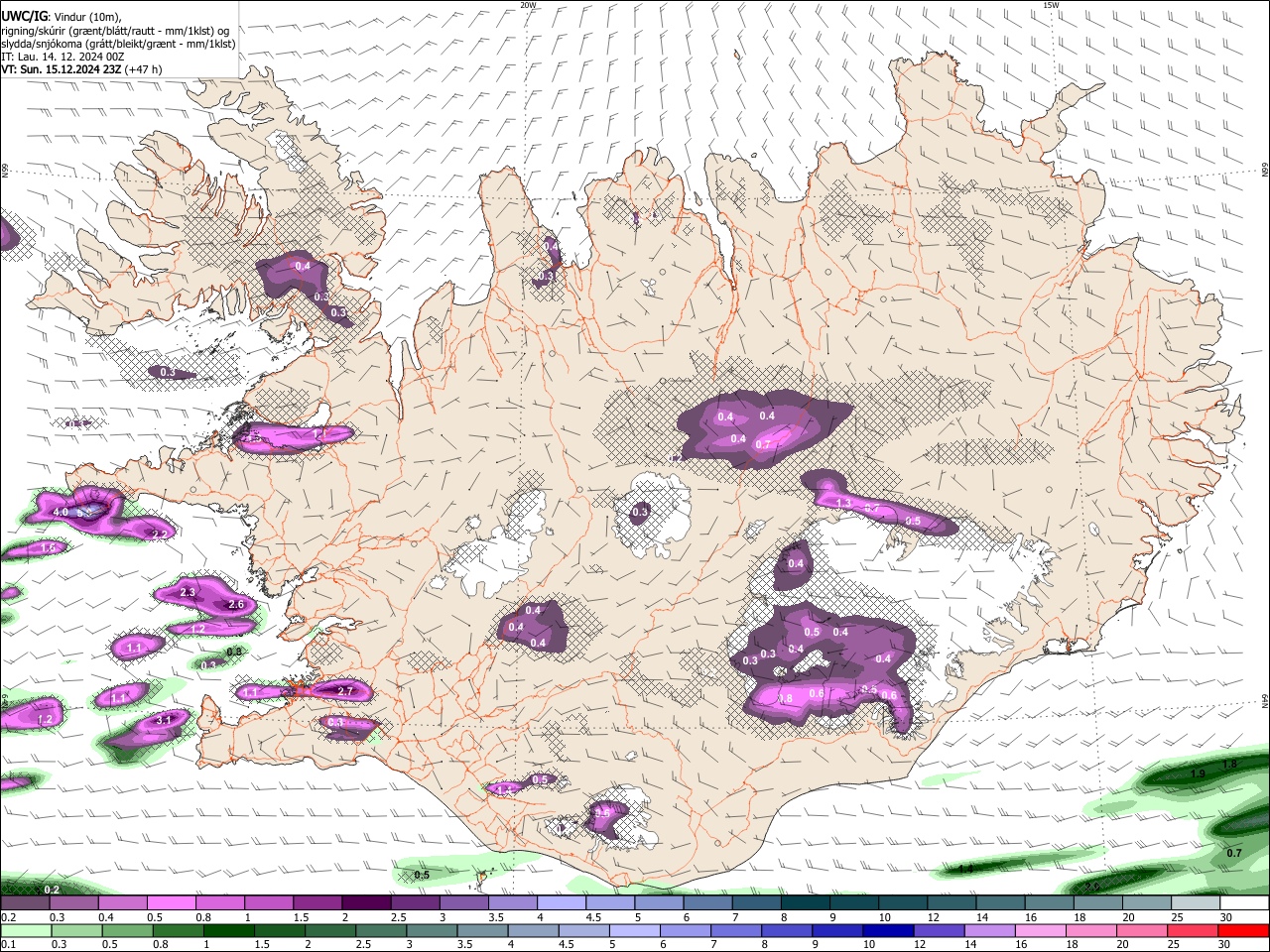Select the '1.3' snow value in the eastern highlands
Viewport: 1270px width, 952px height.
coord(844,504)
